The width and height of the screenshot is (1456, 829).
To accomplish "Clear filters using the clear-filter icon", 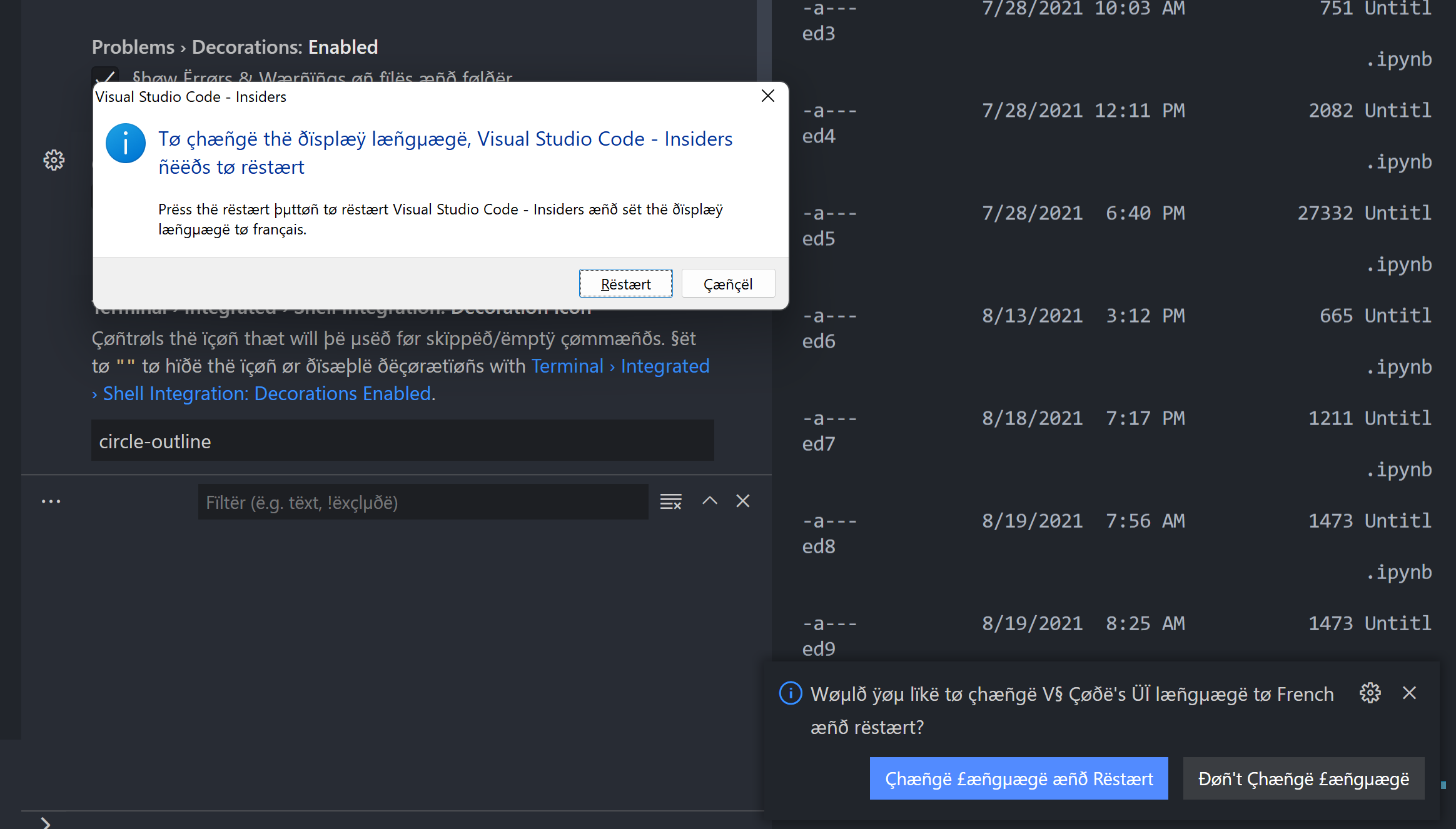I will (x=670, y=501).
